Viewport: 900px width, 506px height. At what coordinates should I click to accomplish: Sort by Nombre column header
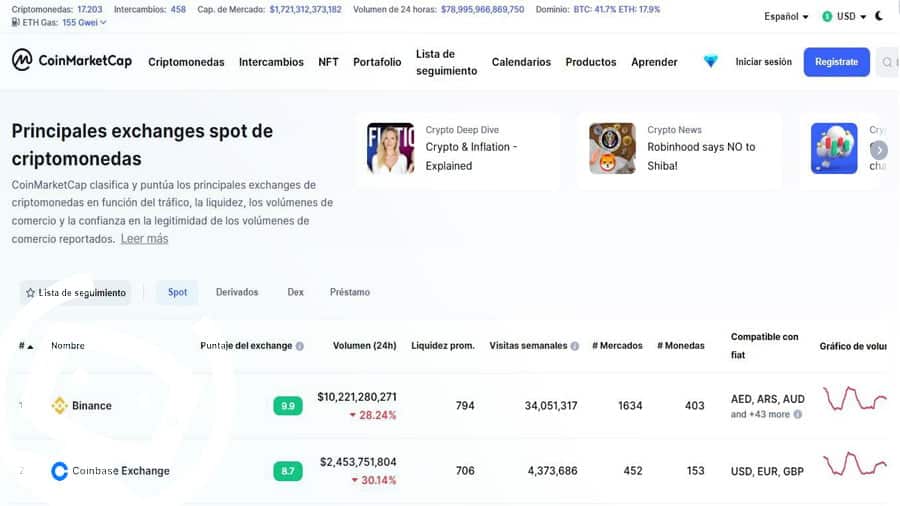click(68, 345)
